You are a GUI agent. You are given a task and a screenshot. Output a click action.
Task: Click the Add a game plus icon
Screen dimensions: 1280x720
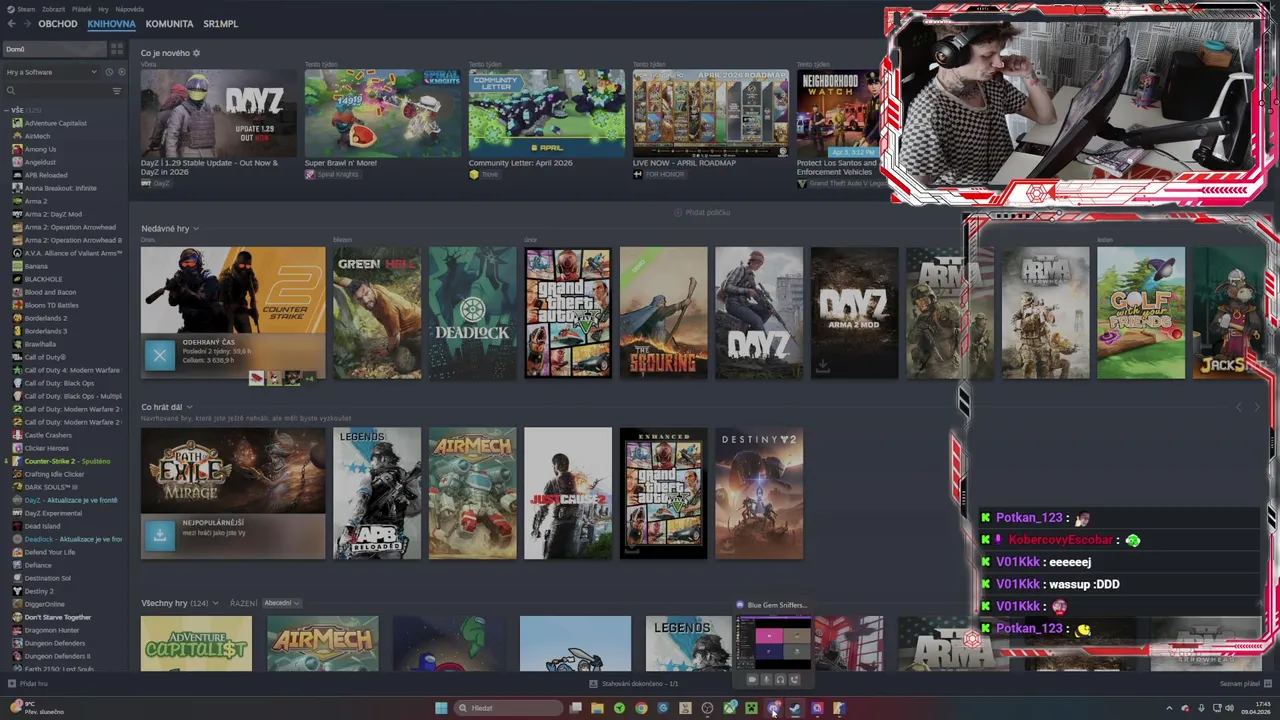(12, 684)
